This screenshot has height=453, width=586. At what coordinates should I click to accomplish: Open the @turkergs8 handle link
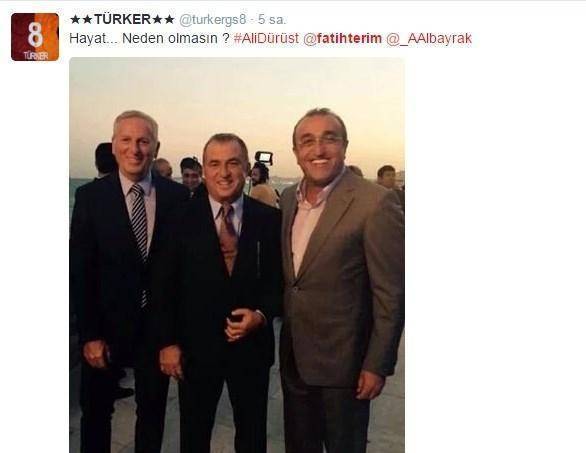[x=213, y=20]
